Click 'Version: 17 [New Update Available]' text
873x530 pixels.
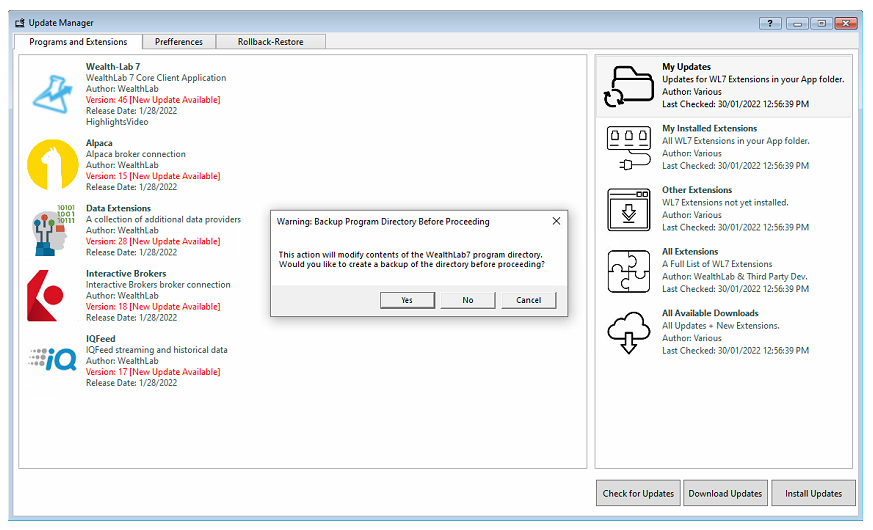(153, 371)
